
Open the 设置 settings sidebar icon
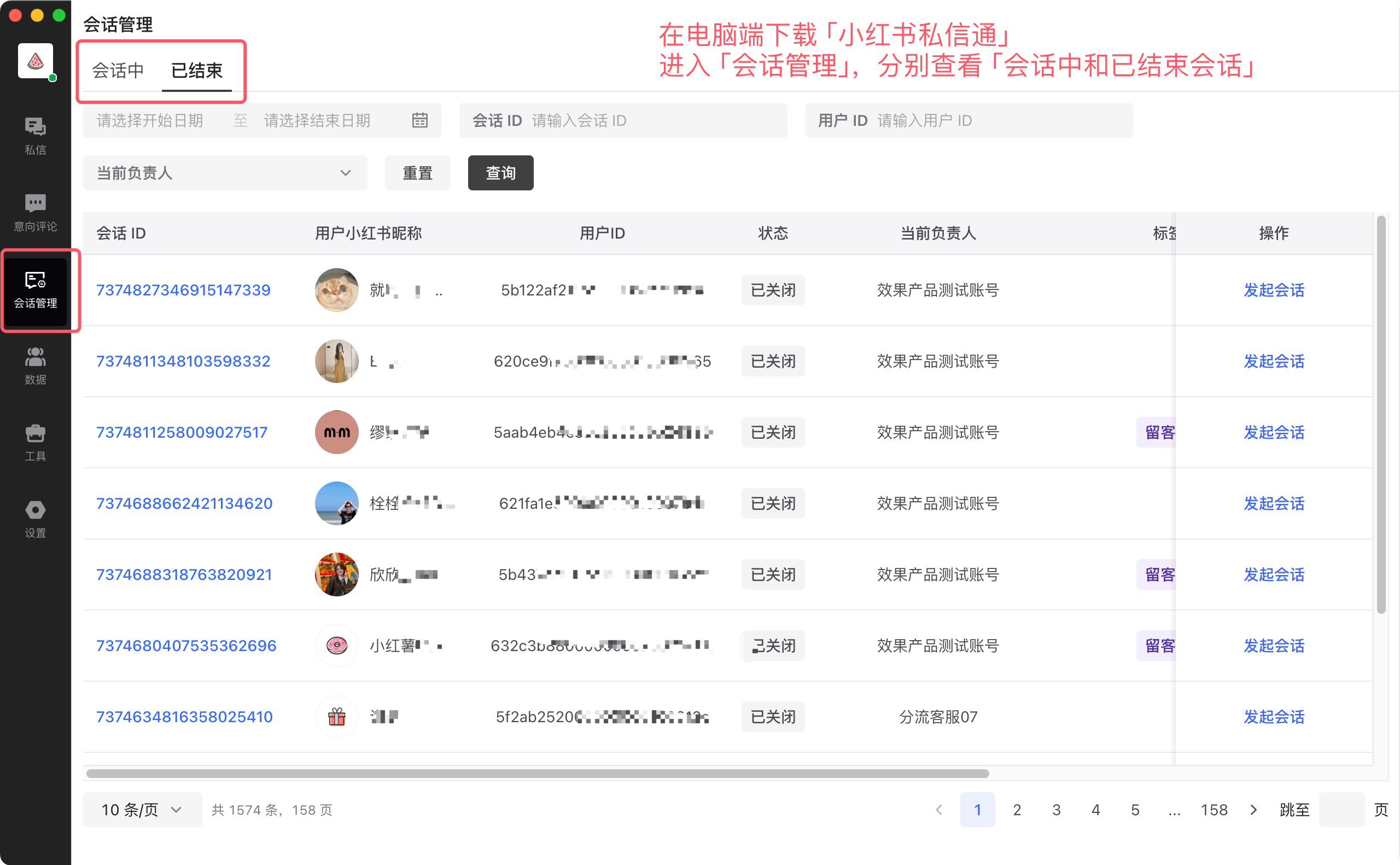36,519
